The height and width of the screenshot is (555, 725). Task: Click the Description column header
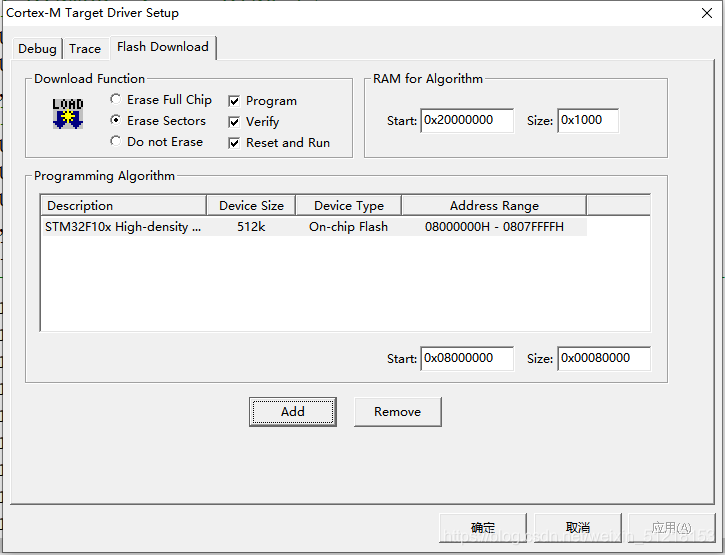(124, 206)
